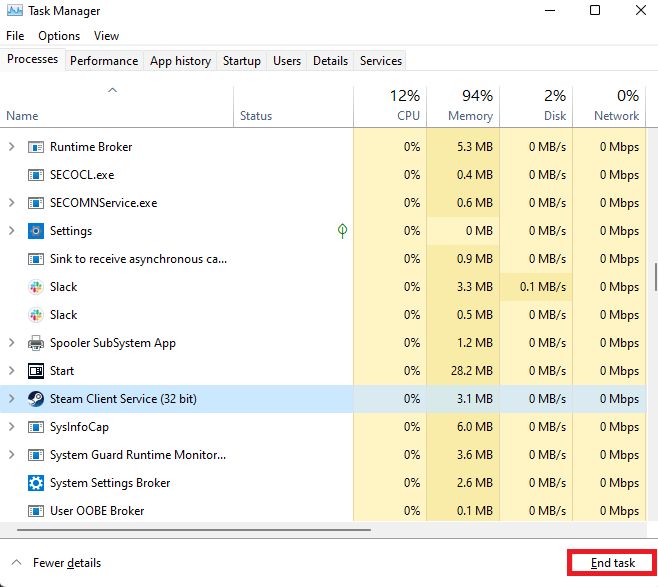Switch to the Performance tab
The width and height of the screenshot is (658, 587).
[104, 61]
